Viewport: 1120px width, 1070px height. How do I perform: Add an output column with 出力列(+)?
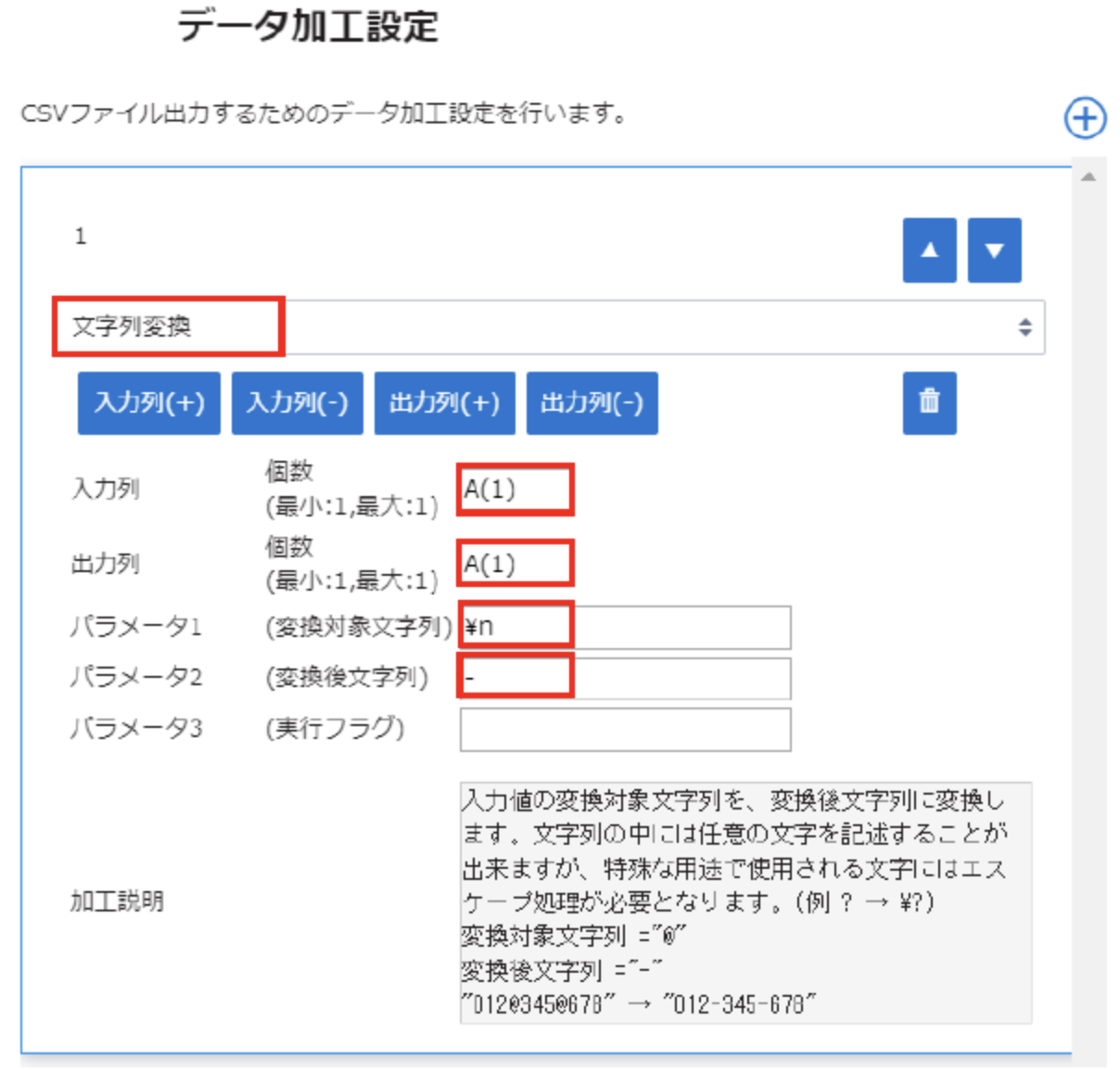(x=444, y=403)
